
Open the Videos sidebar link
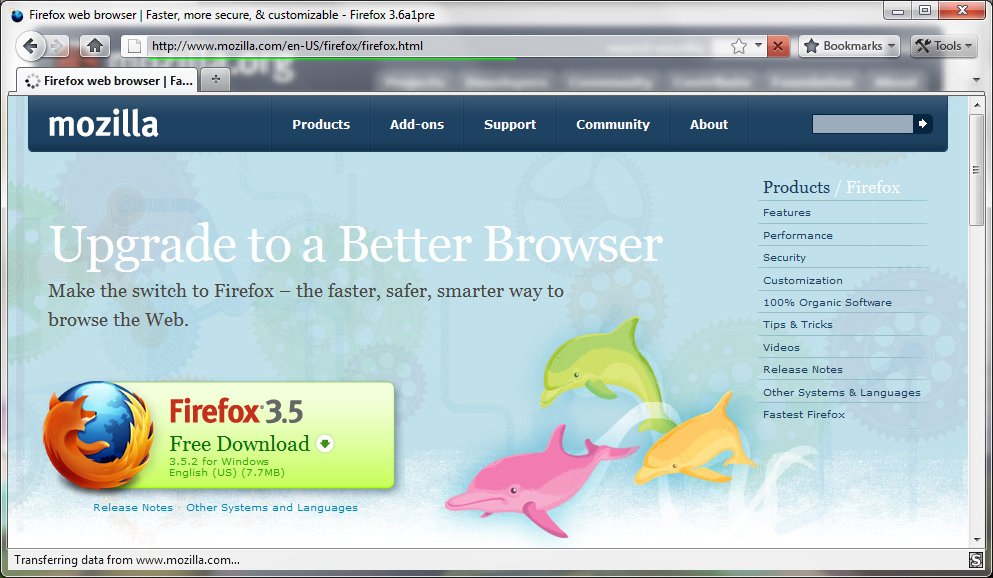(781, 348)
